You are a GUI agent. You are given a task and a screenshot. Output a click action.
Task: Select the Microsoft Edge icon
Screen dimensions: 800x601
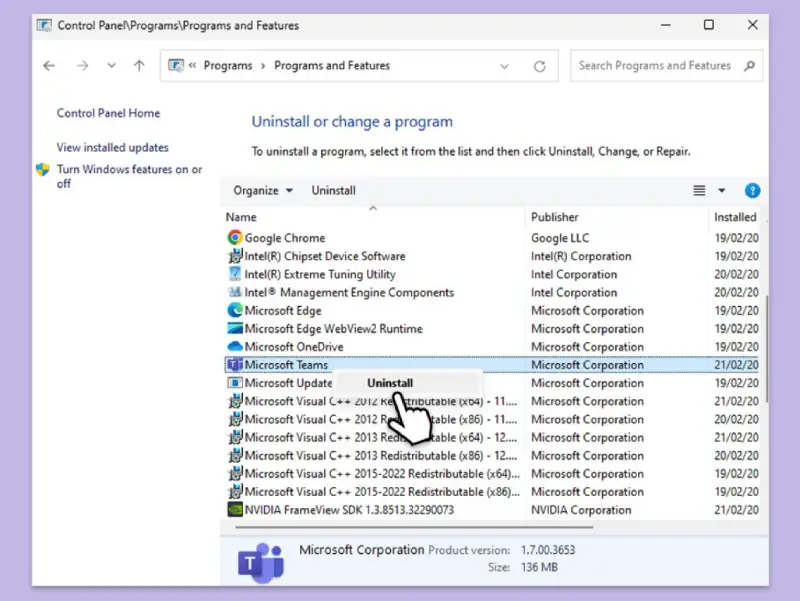[x=235, y=310]
